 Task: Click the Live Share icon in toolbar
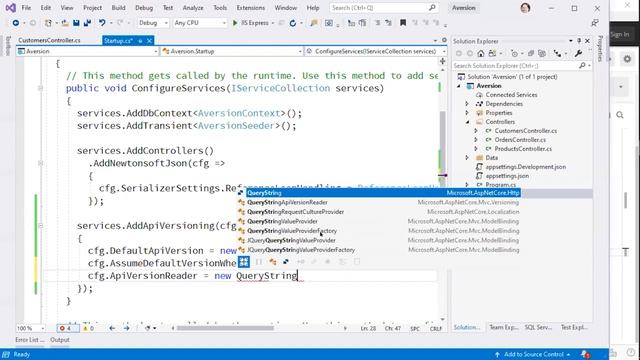coord(595,23)
